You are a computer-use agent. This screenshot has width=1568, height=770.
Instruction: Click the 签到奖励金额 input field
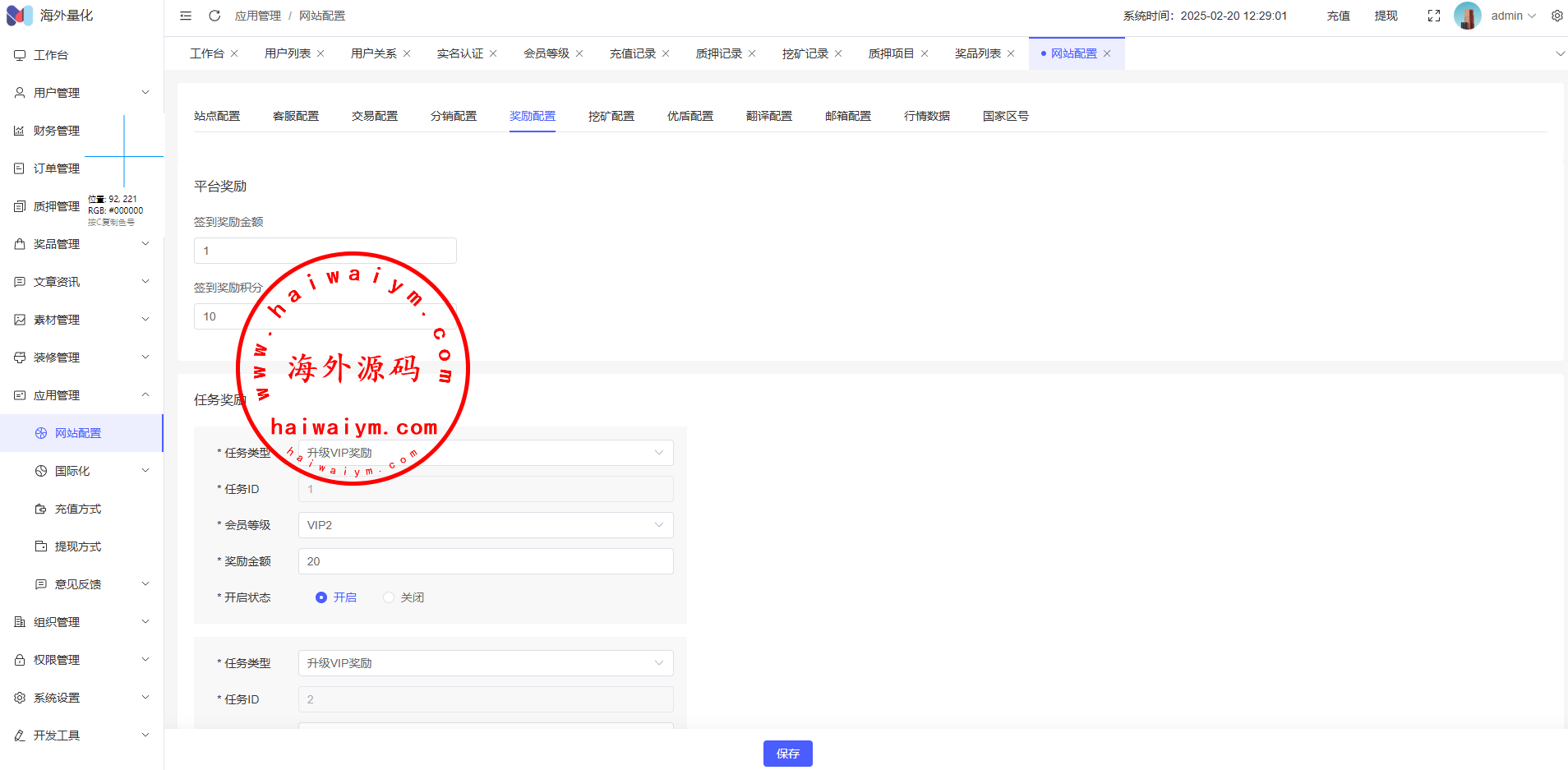[325, 251]
